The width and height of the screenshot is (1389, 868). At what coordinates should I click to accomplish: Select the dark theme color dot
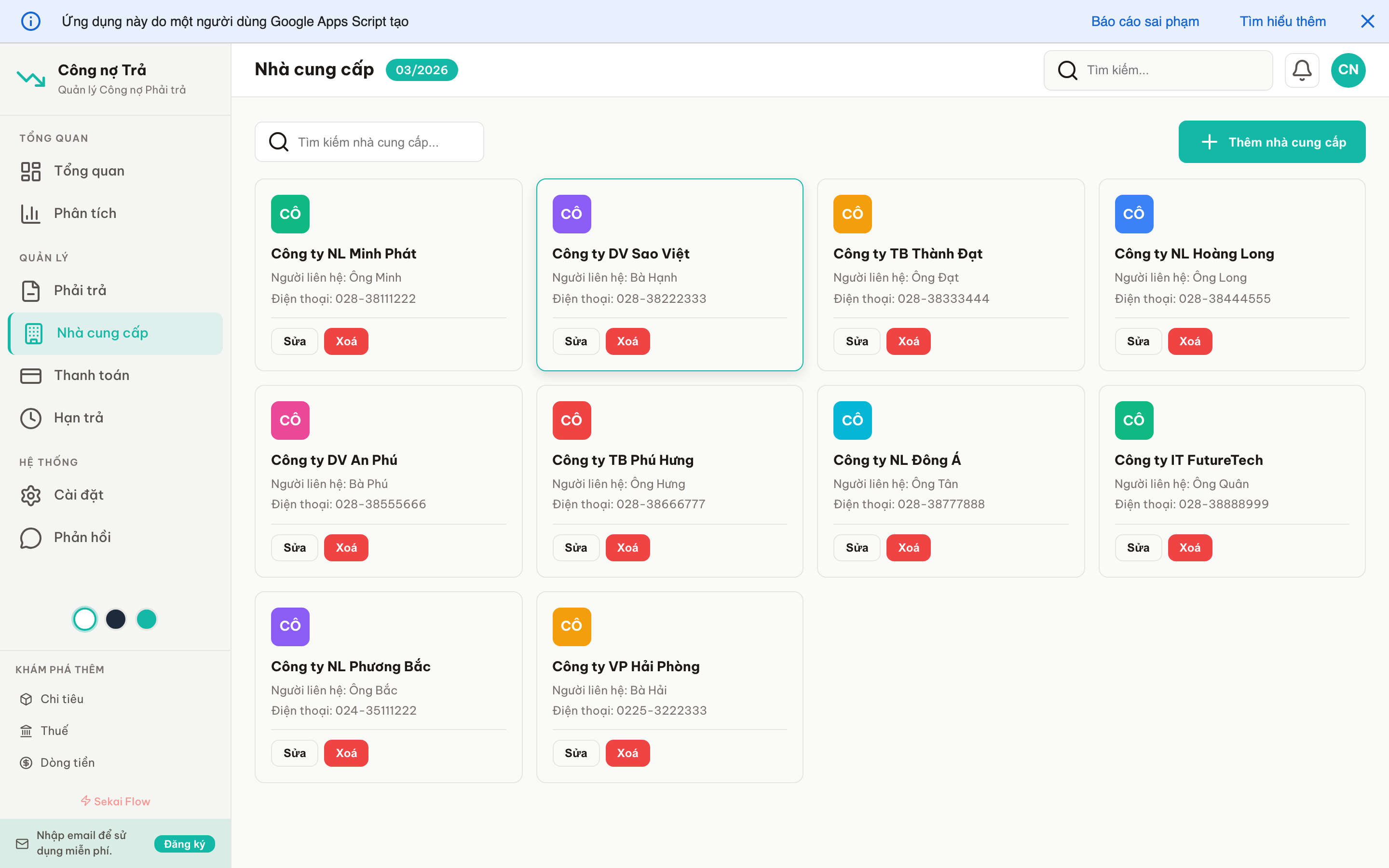115,619
